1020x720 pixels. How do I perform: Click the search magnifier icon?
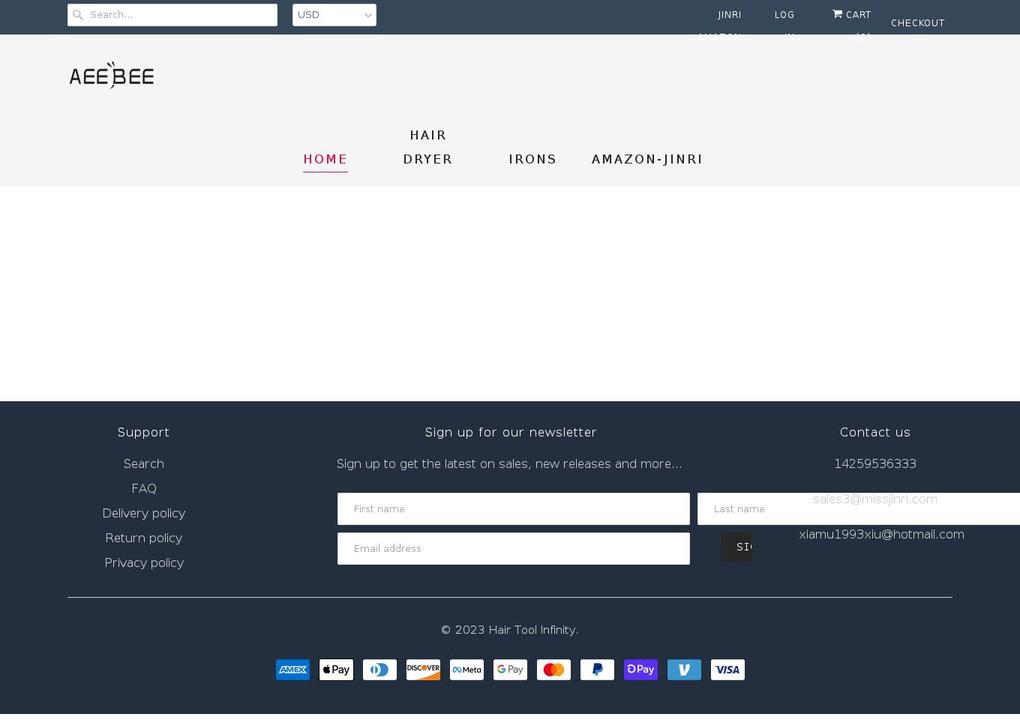(78, 15)
